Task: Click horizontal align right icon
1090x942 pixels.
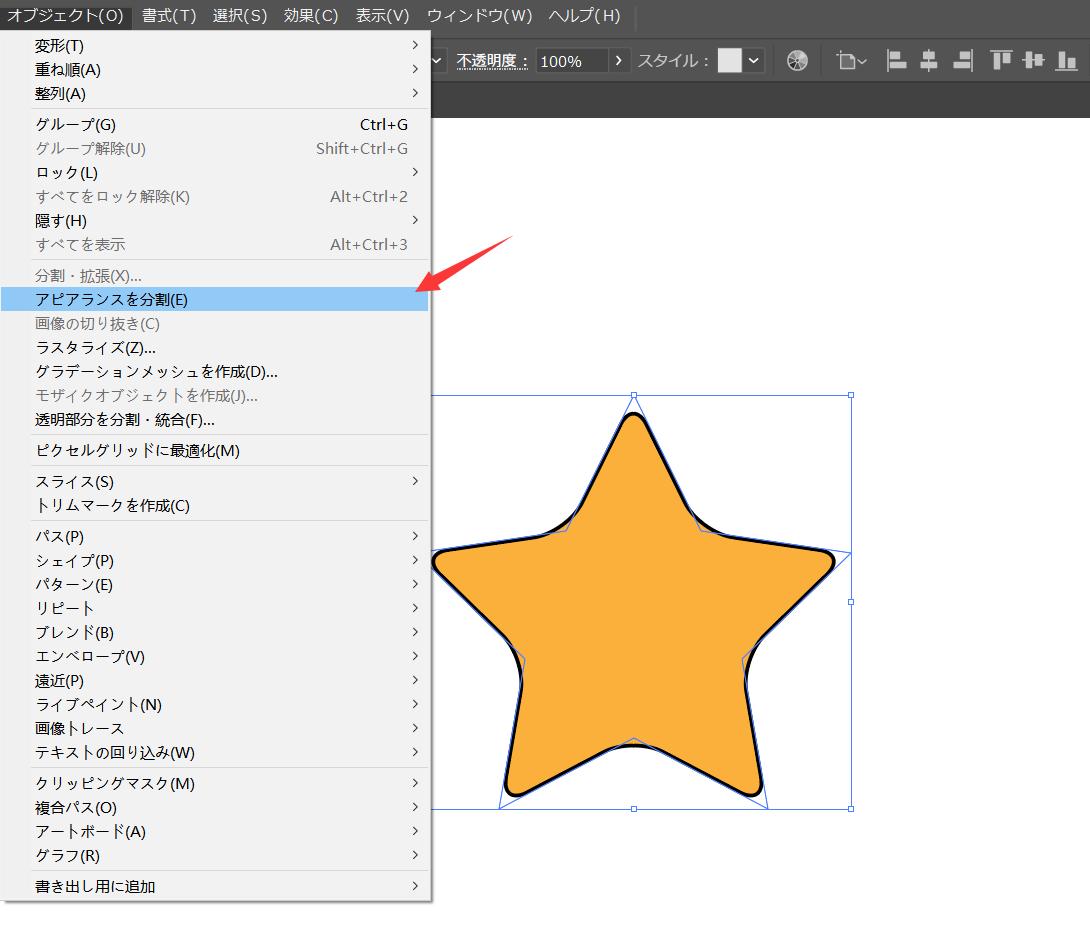Action: pyautogui.click(x=963, y=61)
